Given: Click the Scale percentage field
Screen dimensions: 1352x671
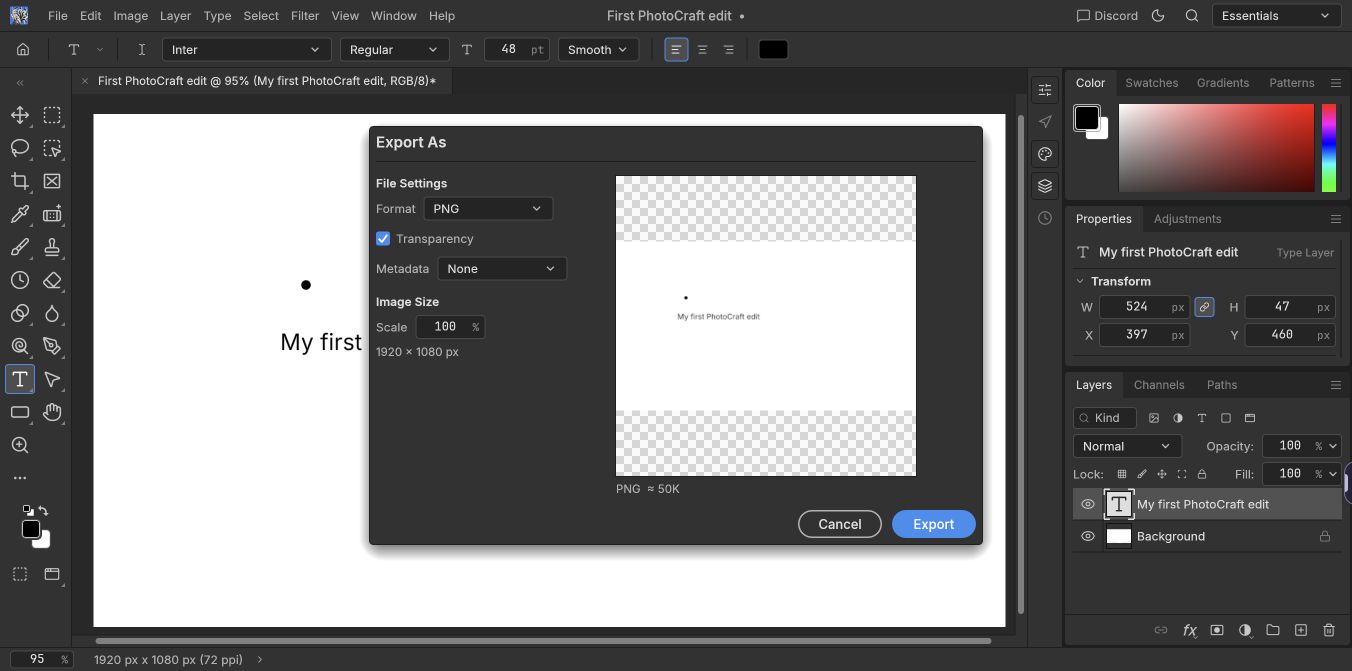Looking at the screenshot, I should [x=450, y=327].
